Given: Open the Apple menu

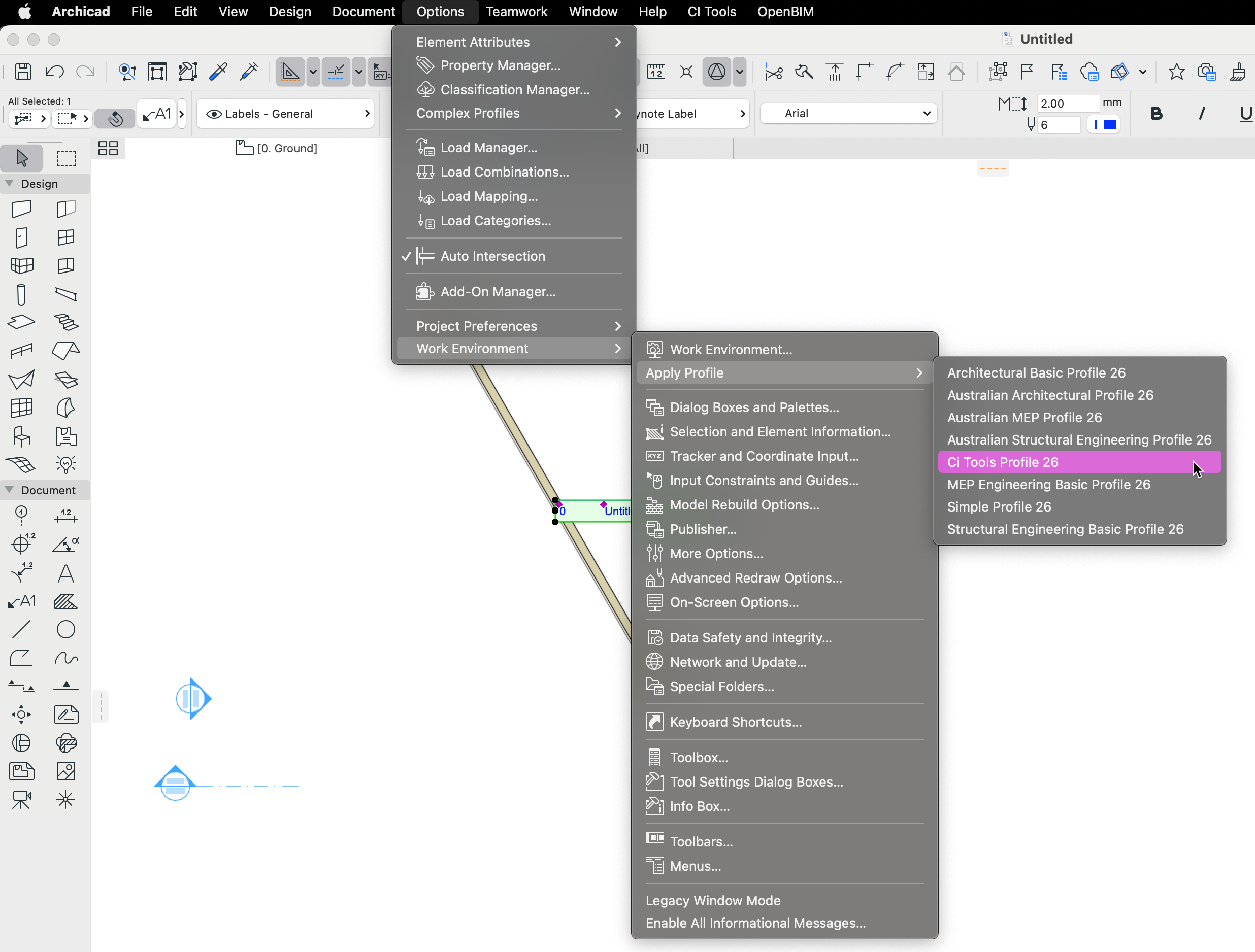Looking at the screenshot, I should click(x=24, y=11).
